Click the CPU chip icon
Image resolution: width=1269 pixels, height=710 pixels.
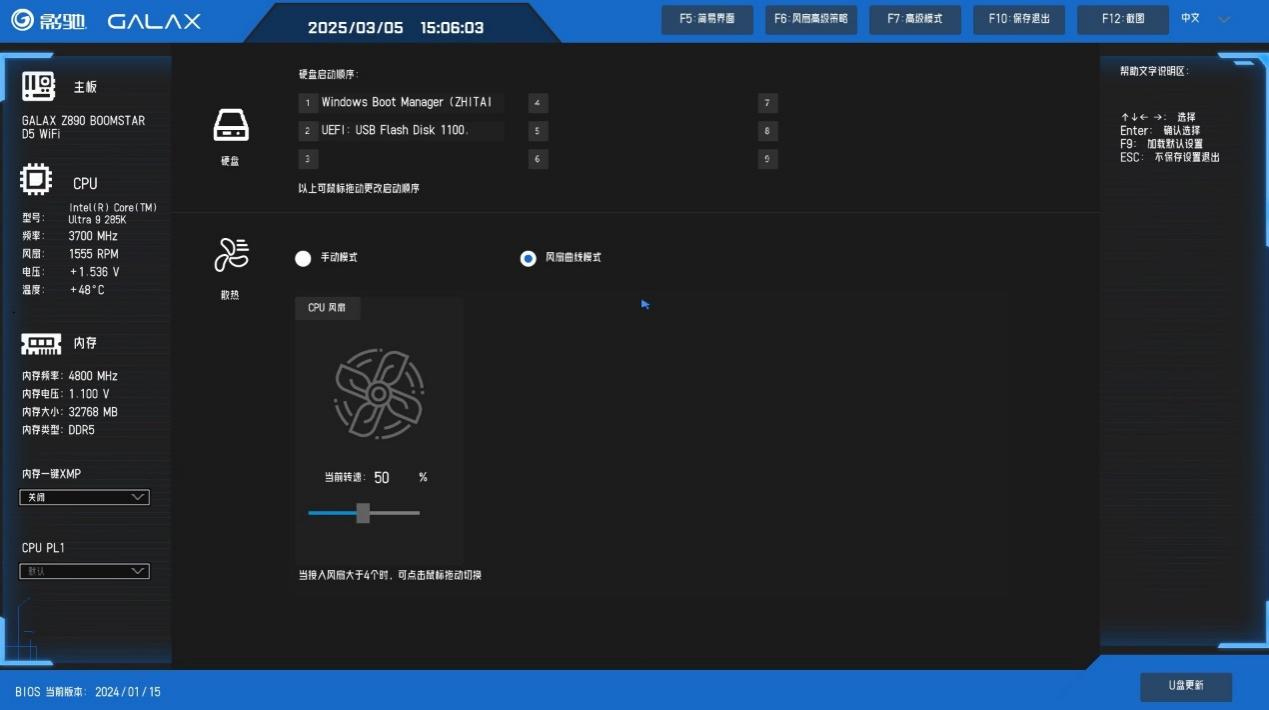point(37,181)
